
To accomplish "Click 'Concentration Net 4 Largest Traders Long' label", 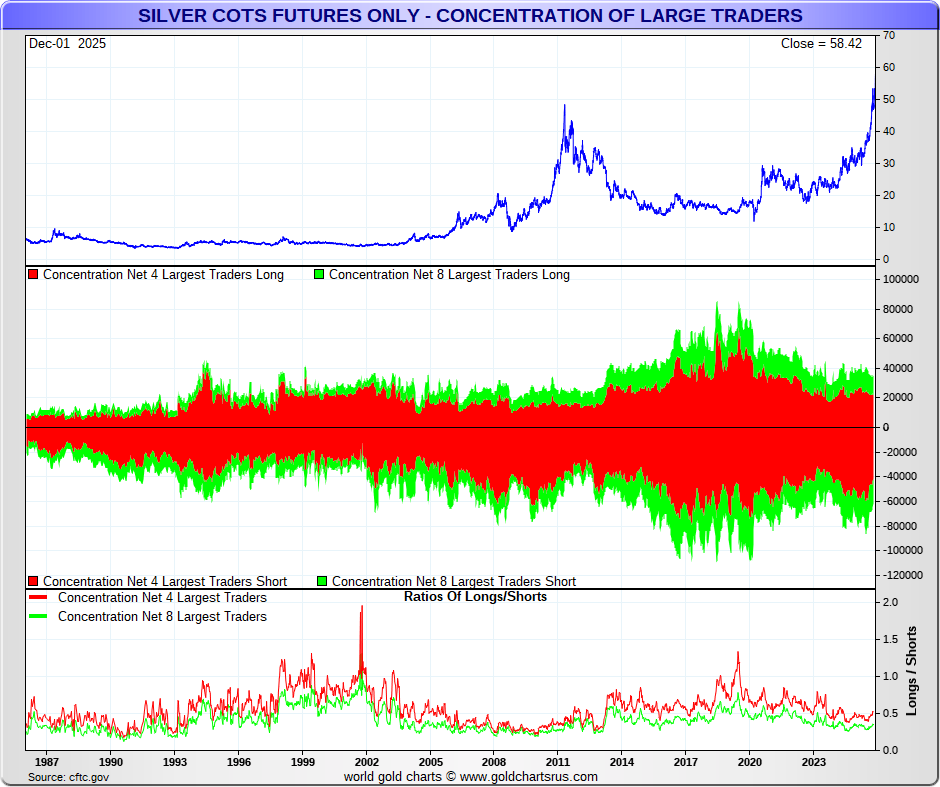I will pyautogui.click(x=163, y=275).
